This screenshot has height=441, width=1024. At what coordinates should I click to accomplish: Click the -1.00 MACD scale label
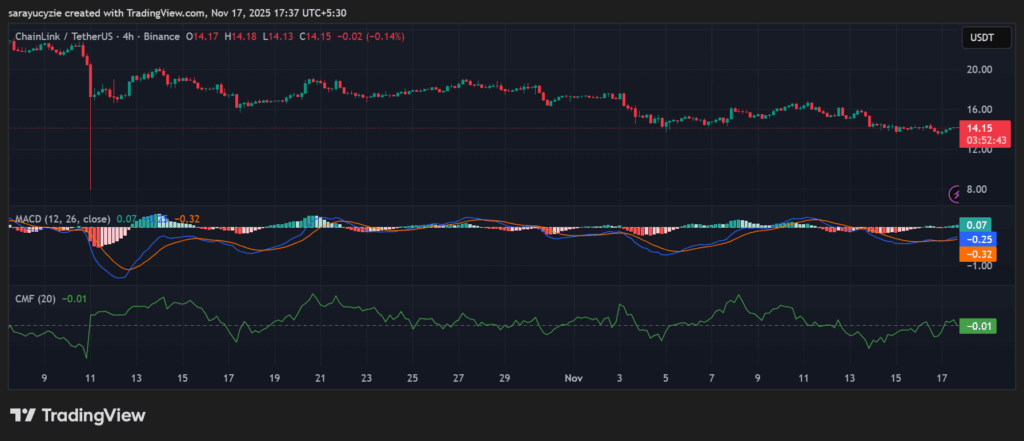(x=979, y=266)
